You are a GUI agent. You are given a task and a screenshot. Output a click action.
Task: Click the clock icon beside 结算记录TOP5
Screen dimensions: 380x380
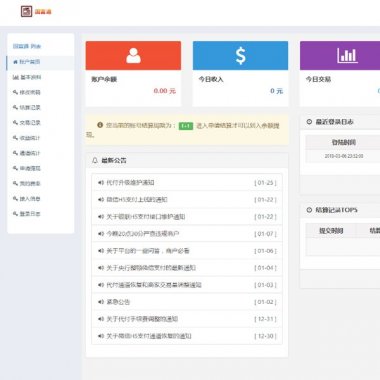point(309,210)
